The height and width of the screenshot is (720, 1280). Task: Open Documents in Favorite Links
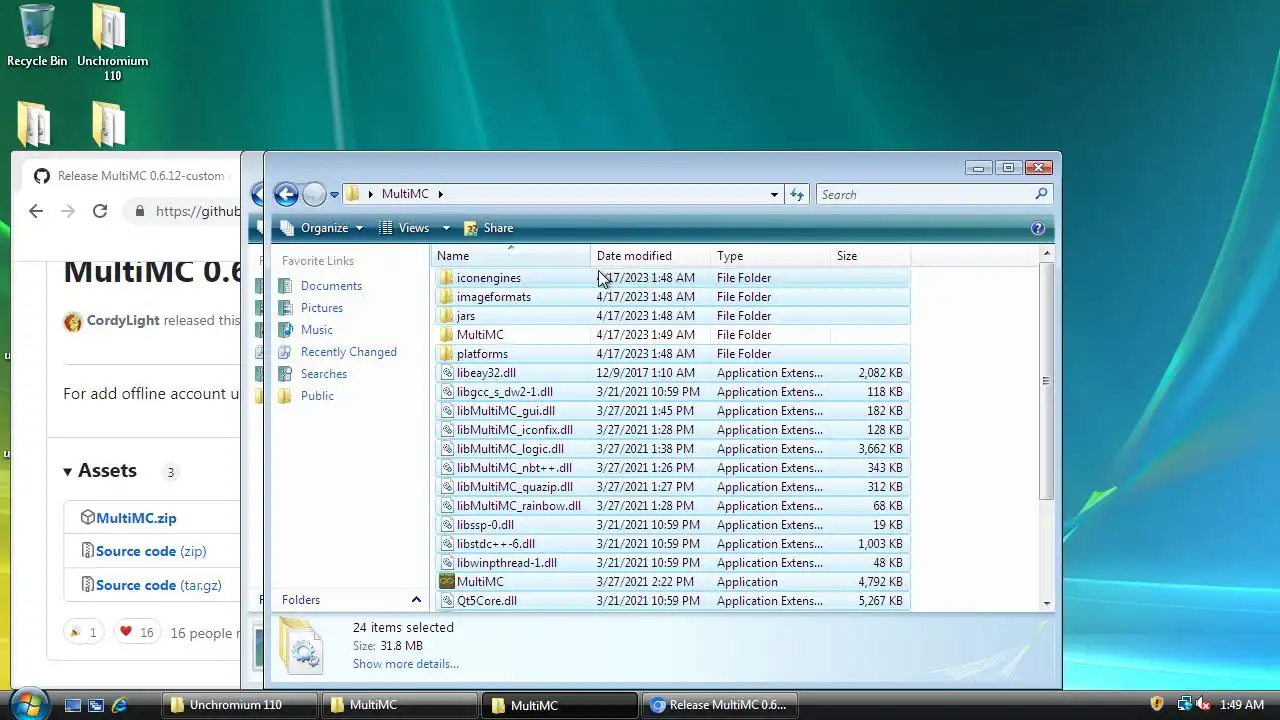point(331,286)
